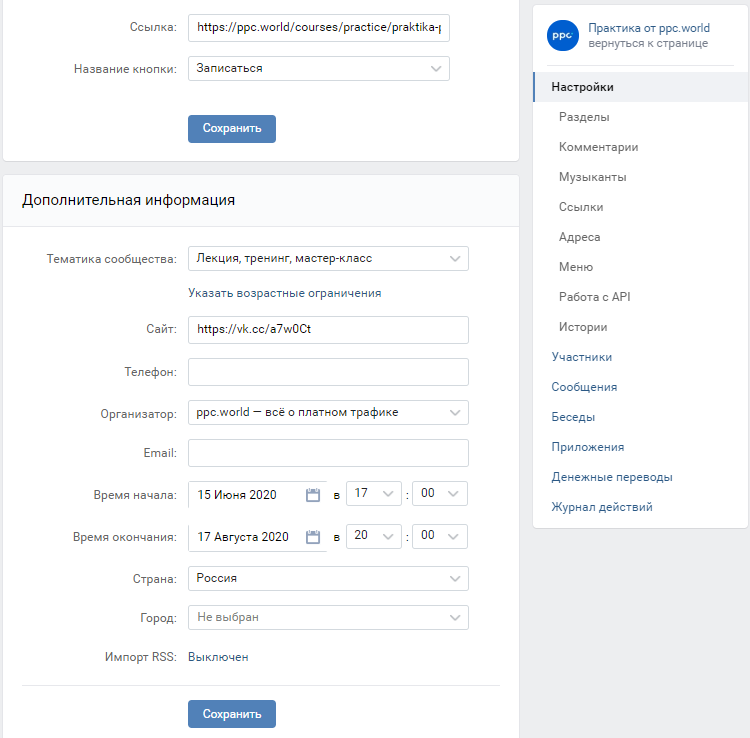Open the community topic dropdown
This screenshot has width=750, height=738.
(x=328, y=258)
